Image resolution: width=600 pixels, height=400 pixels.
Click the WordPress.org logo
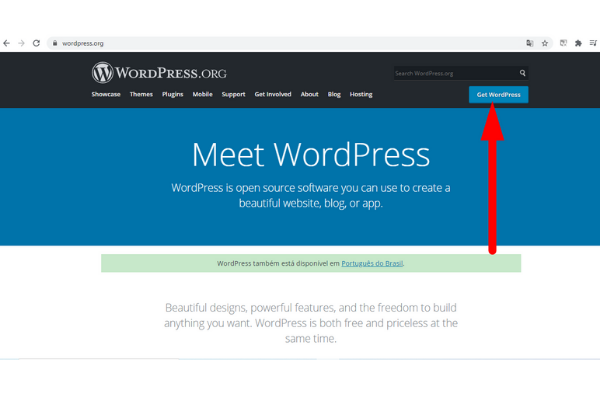click(159, 73)
